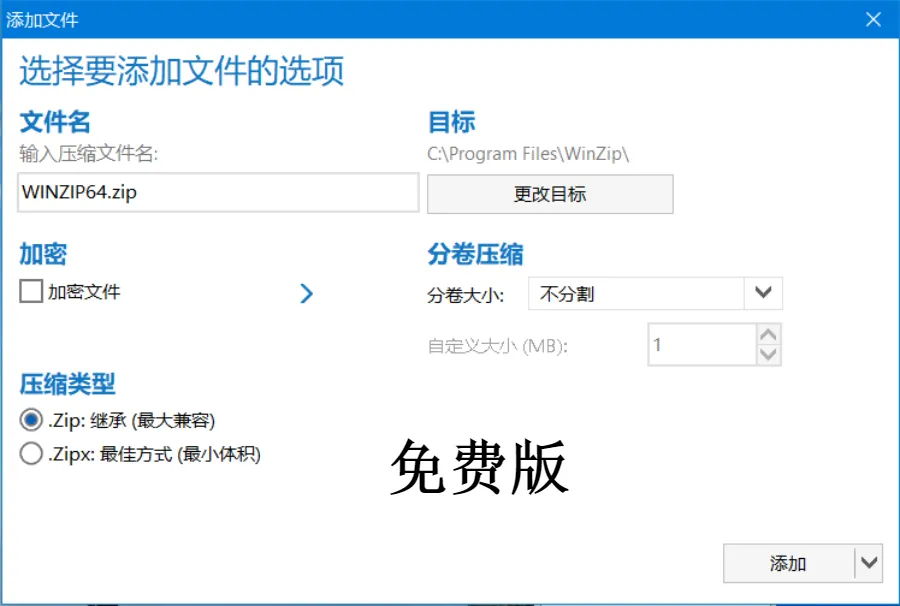This screenshot has width=900, height=606.
Task: Close the 添加文件 dialog
Action: [x=874, y=20]
